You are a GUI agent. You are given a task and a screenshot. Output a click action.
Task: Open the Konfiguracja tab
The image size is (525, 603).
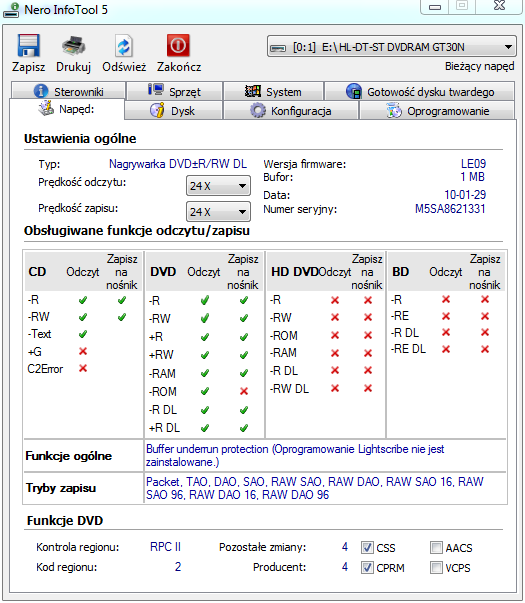coord(291,110)
